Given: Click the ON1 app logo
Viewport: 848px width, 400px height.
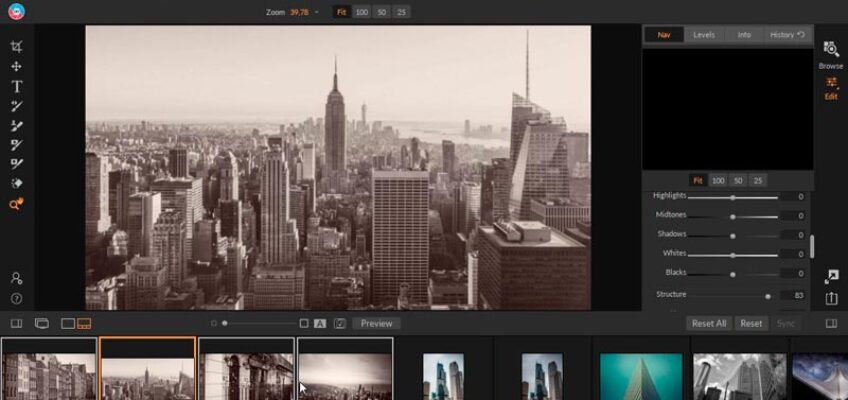Looking at the screenshot, I should [x=16, y=11].
